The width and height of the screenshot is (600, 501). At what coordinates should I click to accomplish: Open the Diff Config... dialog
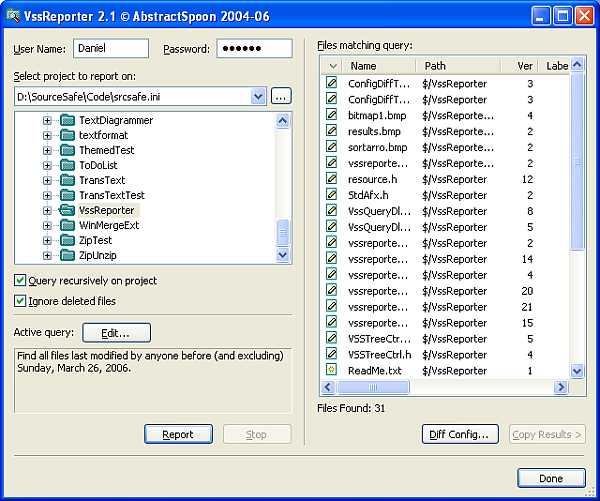click(x=460, y=434)
